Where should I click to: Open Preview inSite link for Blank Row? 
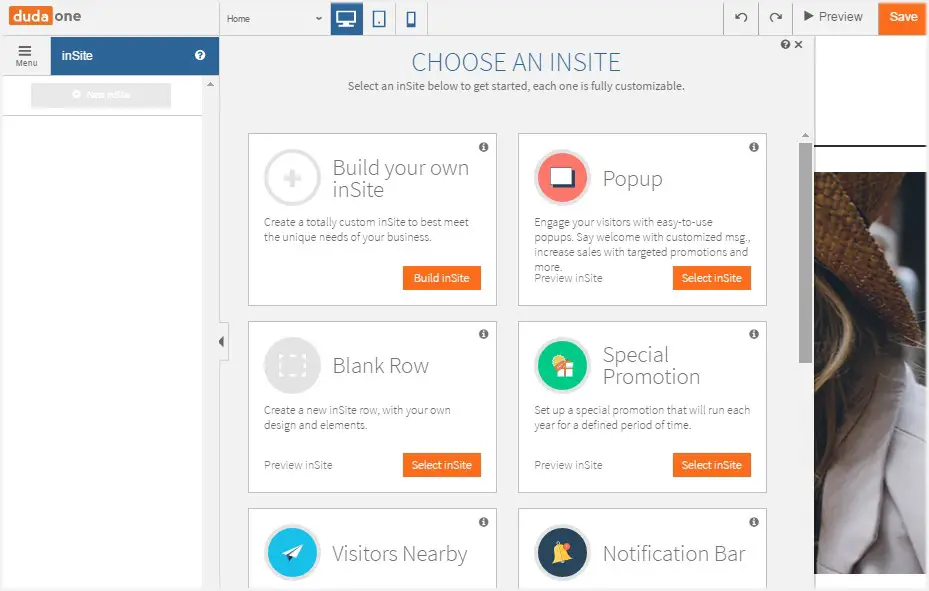(298, 465)
